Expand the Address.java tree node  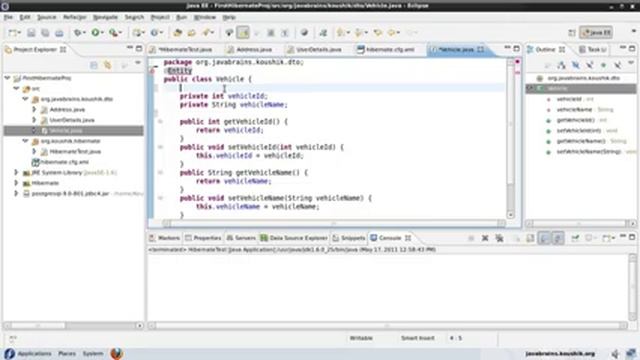(x=34, y=109)
